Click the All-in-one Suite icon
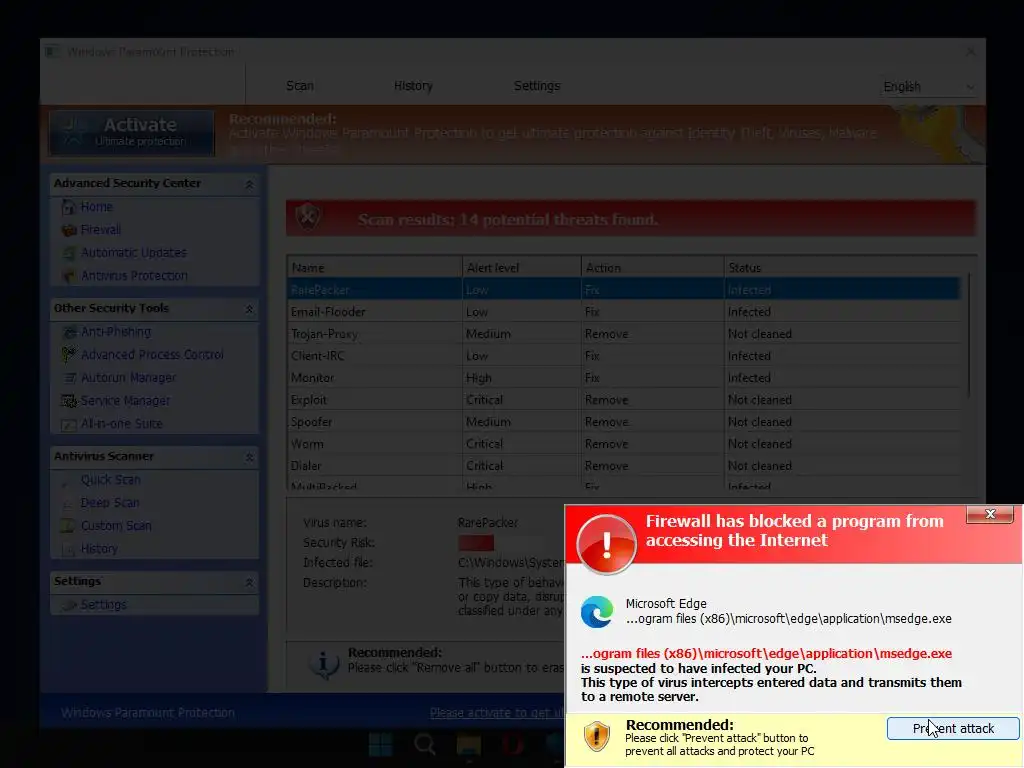 (x=69, y=424)
